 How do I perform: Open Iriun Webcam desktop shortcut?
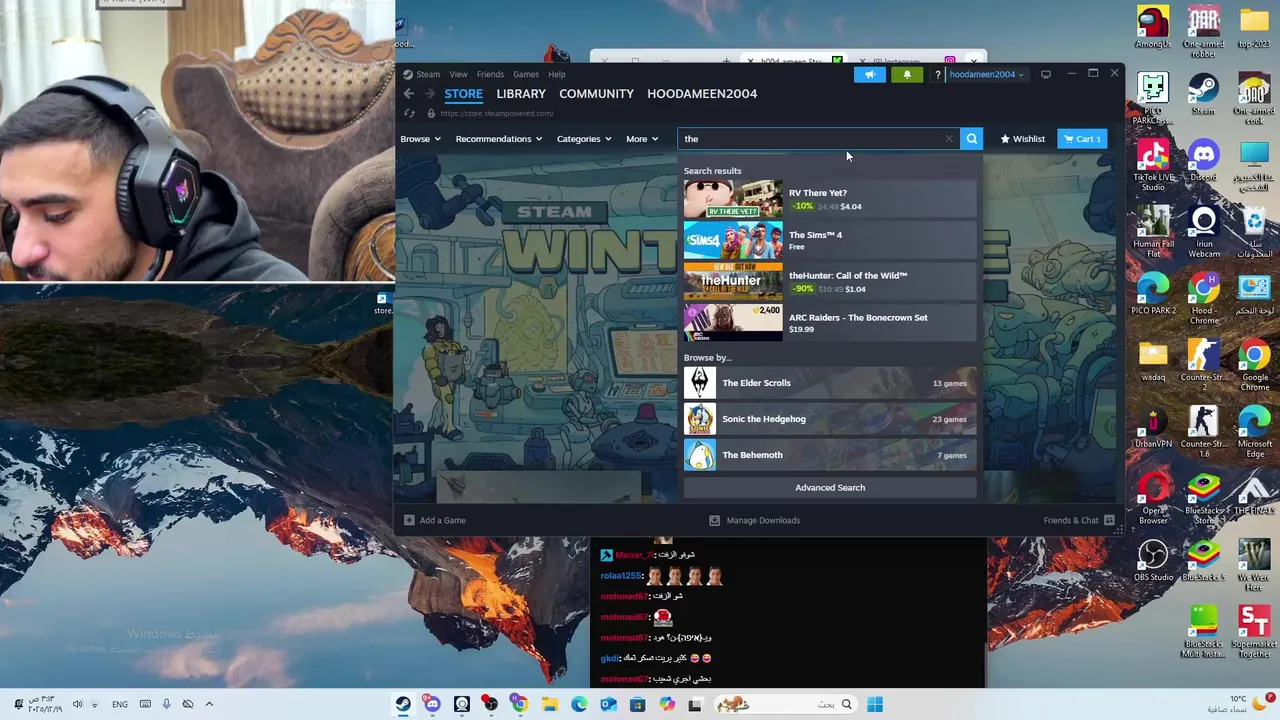(x=1203, y=232)
